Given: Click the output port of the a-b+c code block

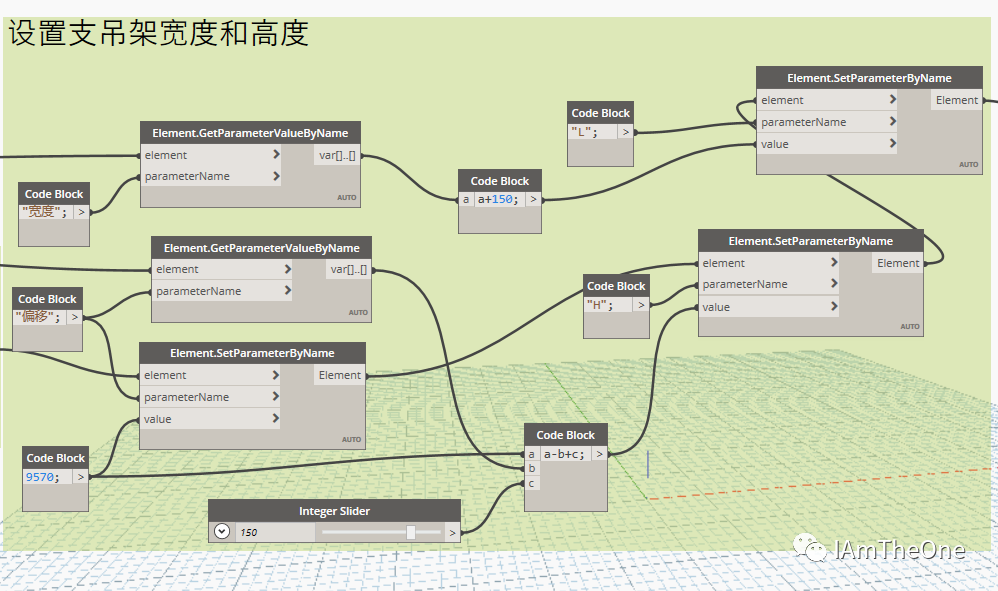Looking at the screenshot, I should (x=599, y=454).
